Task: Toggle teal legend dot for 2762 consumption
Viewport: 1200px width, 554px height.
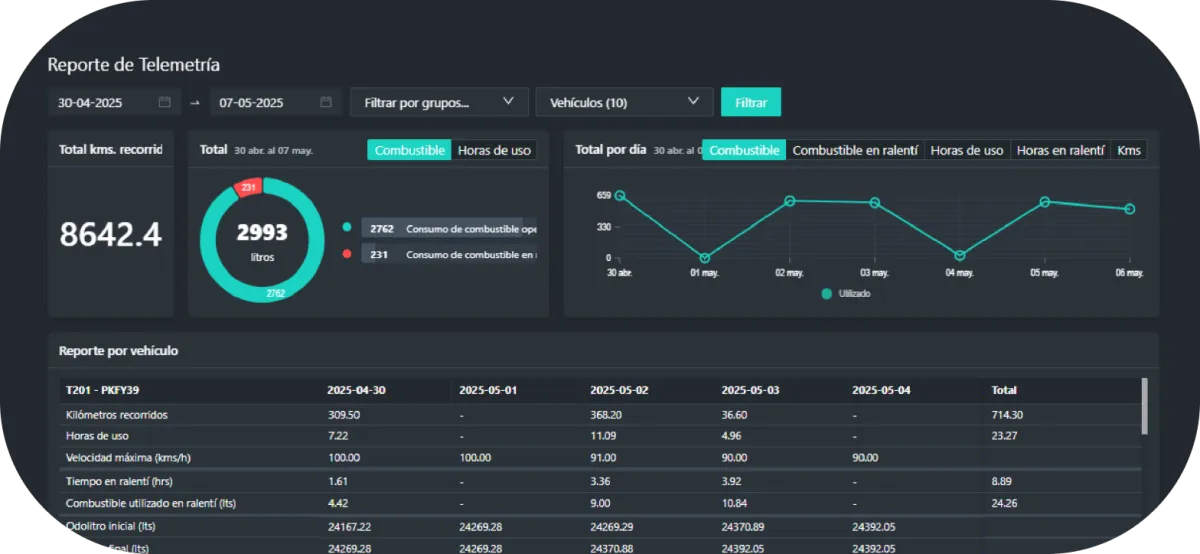Action: (346, 228)
